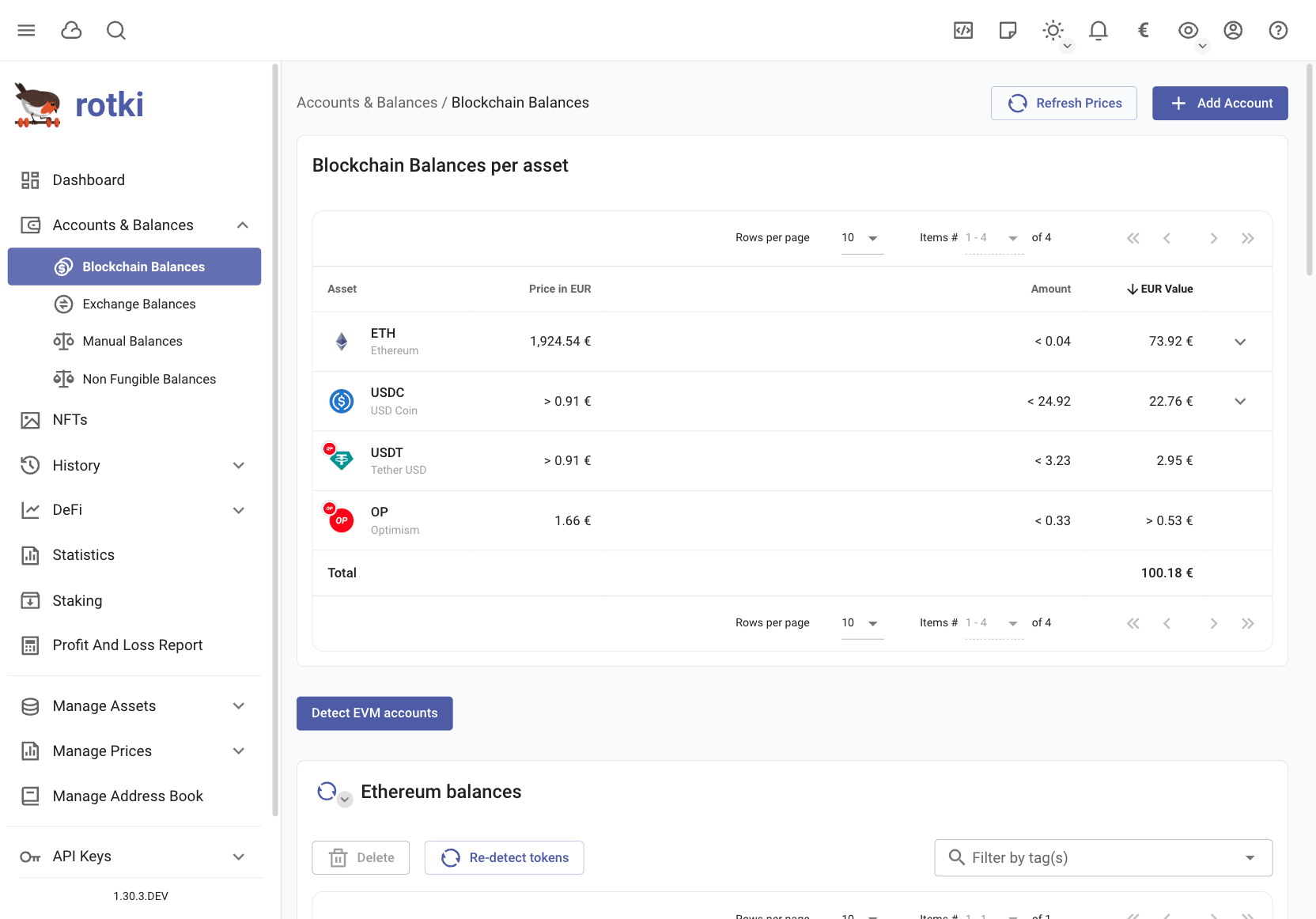Select Blockchain Balances menu item
The width and height of the screenshot is (1316, 919).
click(x=134, y=267)
